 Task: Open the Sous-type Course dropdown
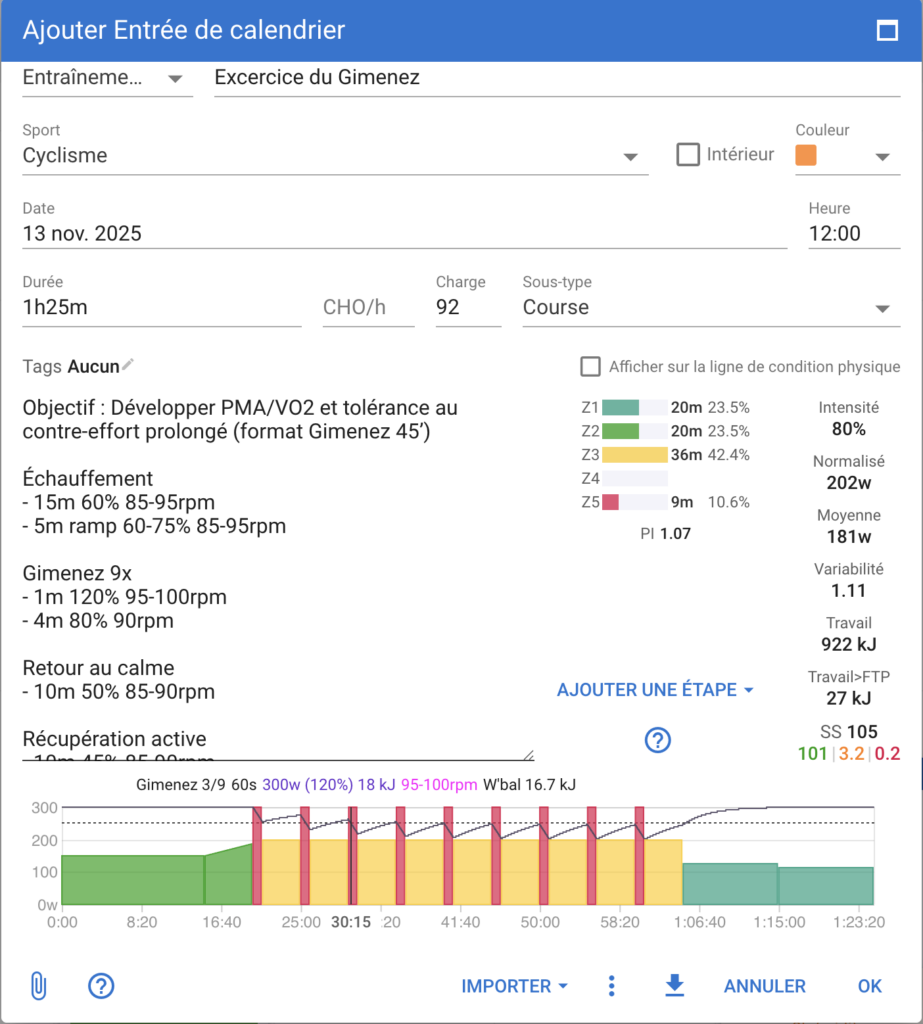coord(881,308)
